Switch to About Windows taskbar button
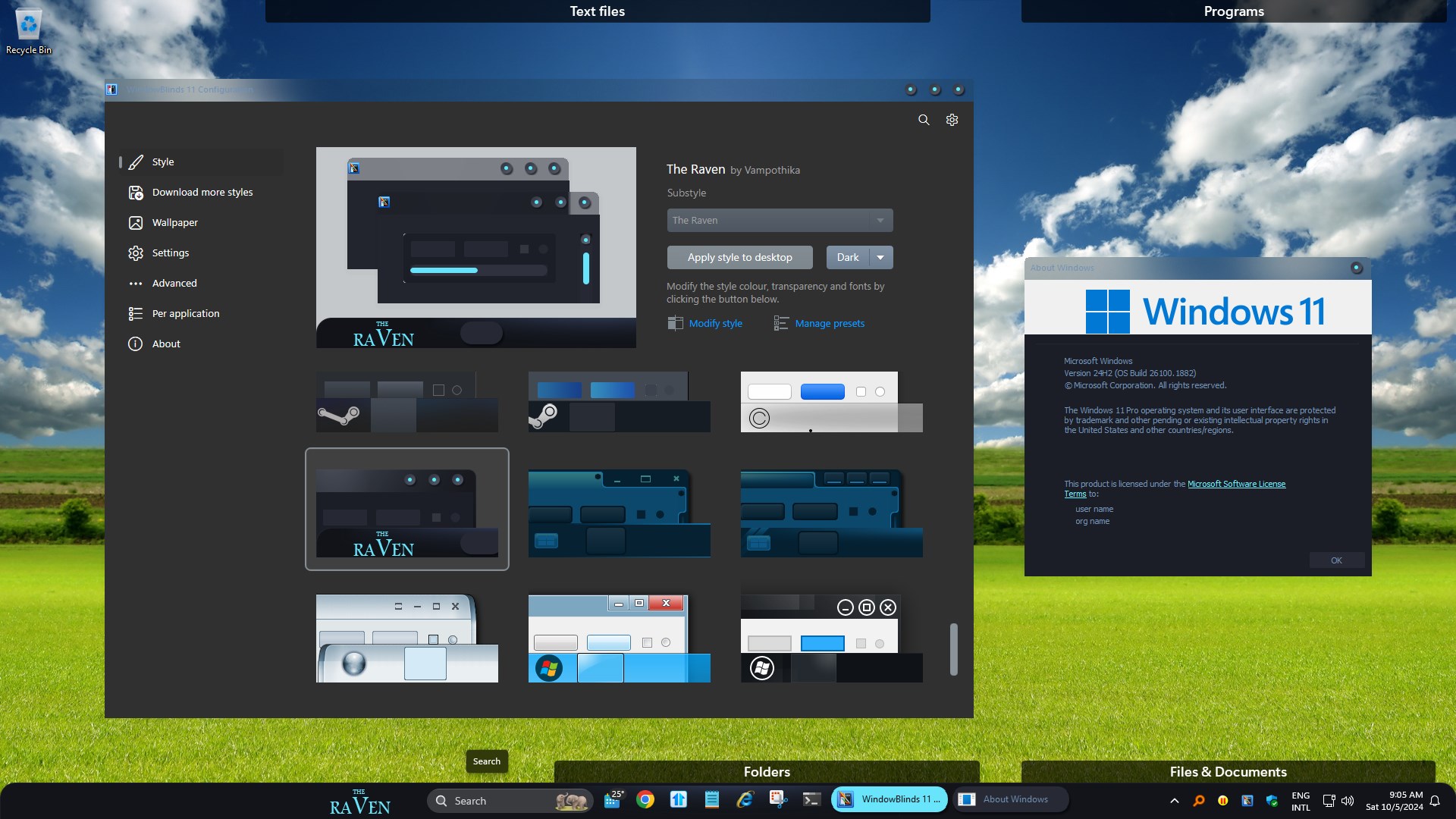The height and width of the screenshot is (819, 1456). 1011,799
